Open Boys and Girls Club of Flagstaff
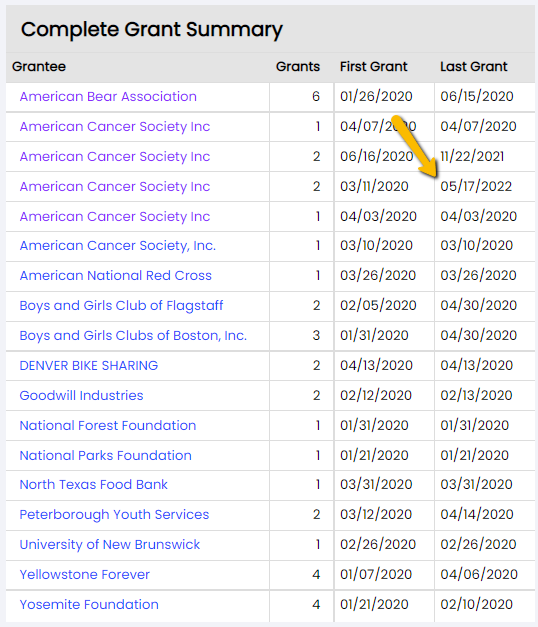This screenshot has width=538, height=627. click(121, 306)
